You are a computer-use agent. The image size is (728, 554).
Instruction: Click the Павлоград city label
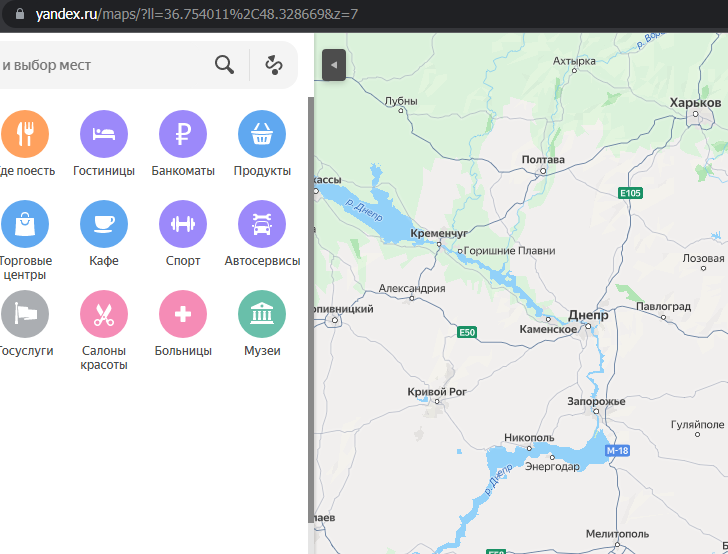(663, 306)
